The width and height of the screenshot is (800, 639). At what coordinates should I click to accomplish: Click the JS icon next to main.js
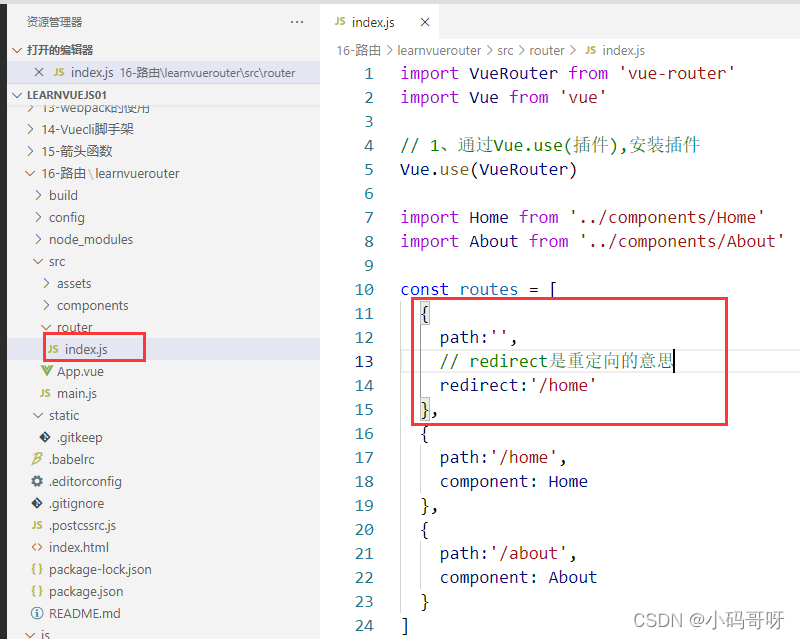(45, 394)
